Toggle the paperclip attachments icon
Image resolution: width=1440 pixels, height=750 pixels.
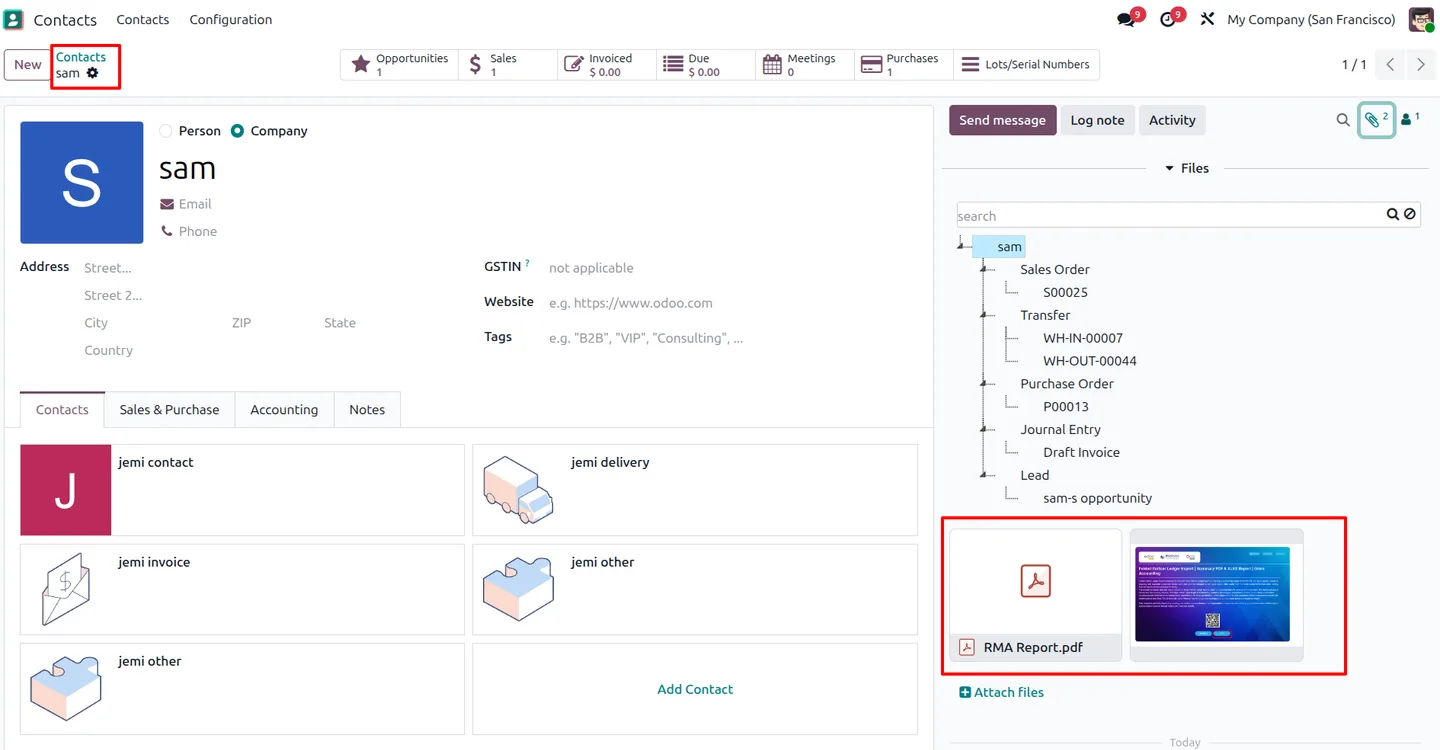pos(1376,120)
